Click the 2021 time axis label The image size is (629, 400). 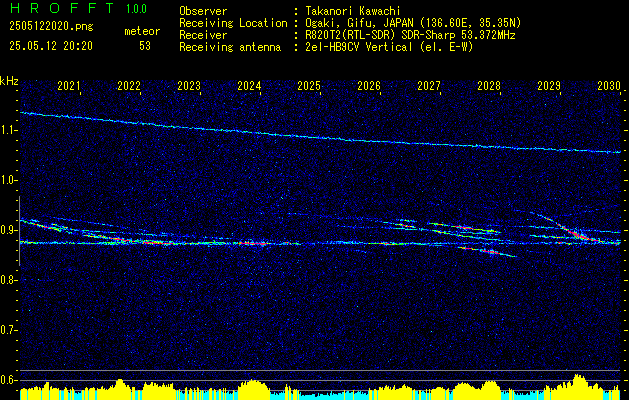point(69,85)
